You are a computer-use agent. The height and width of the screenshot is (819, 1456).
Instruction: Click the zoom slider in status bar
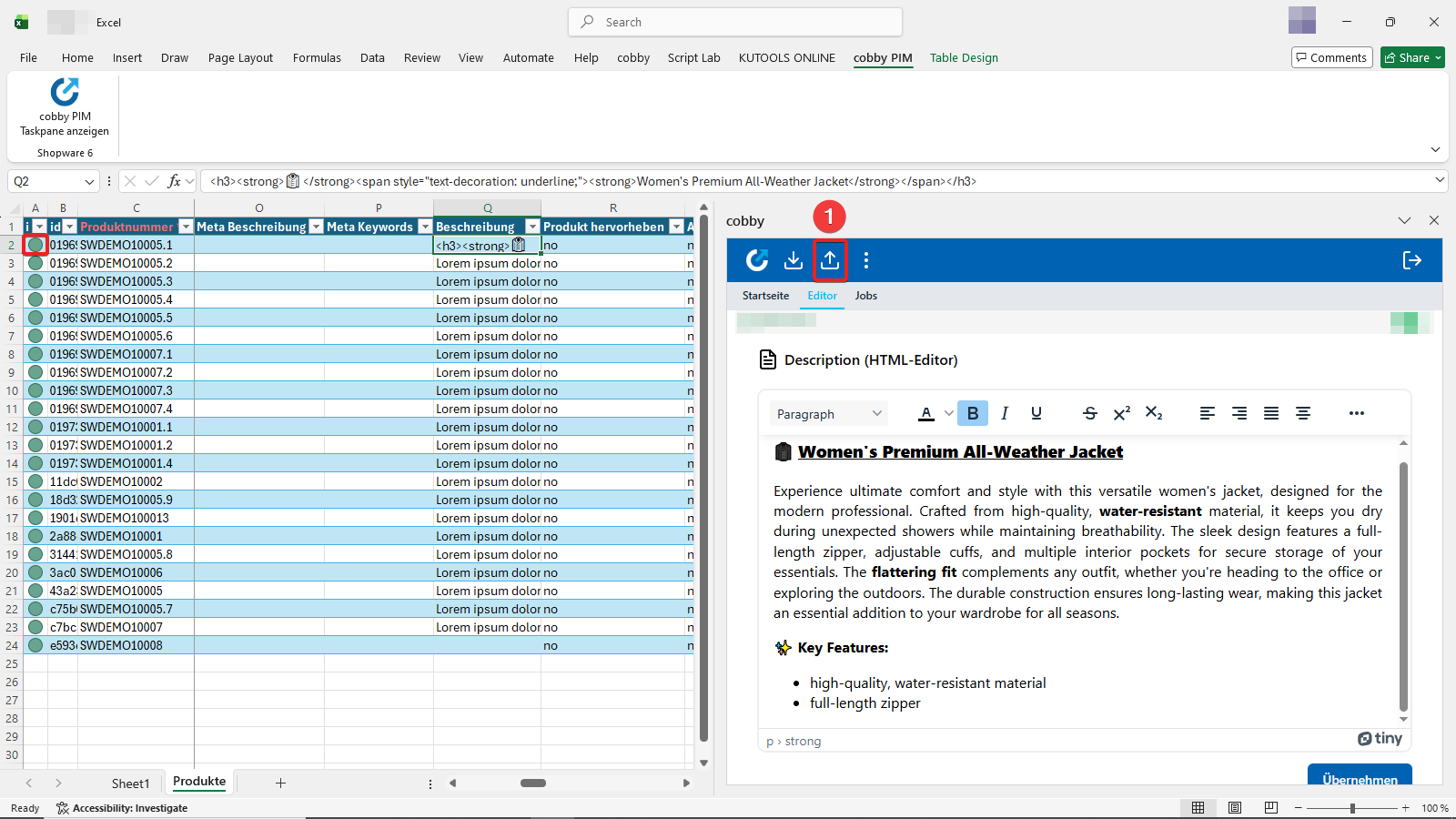[1352, 808]
